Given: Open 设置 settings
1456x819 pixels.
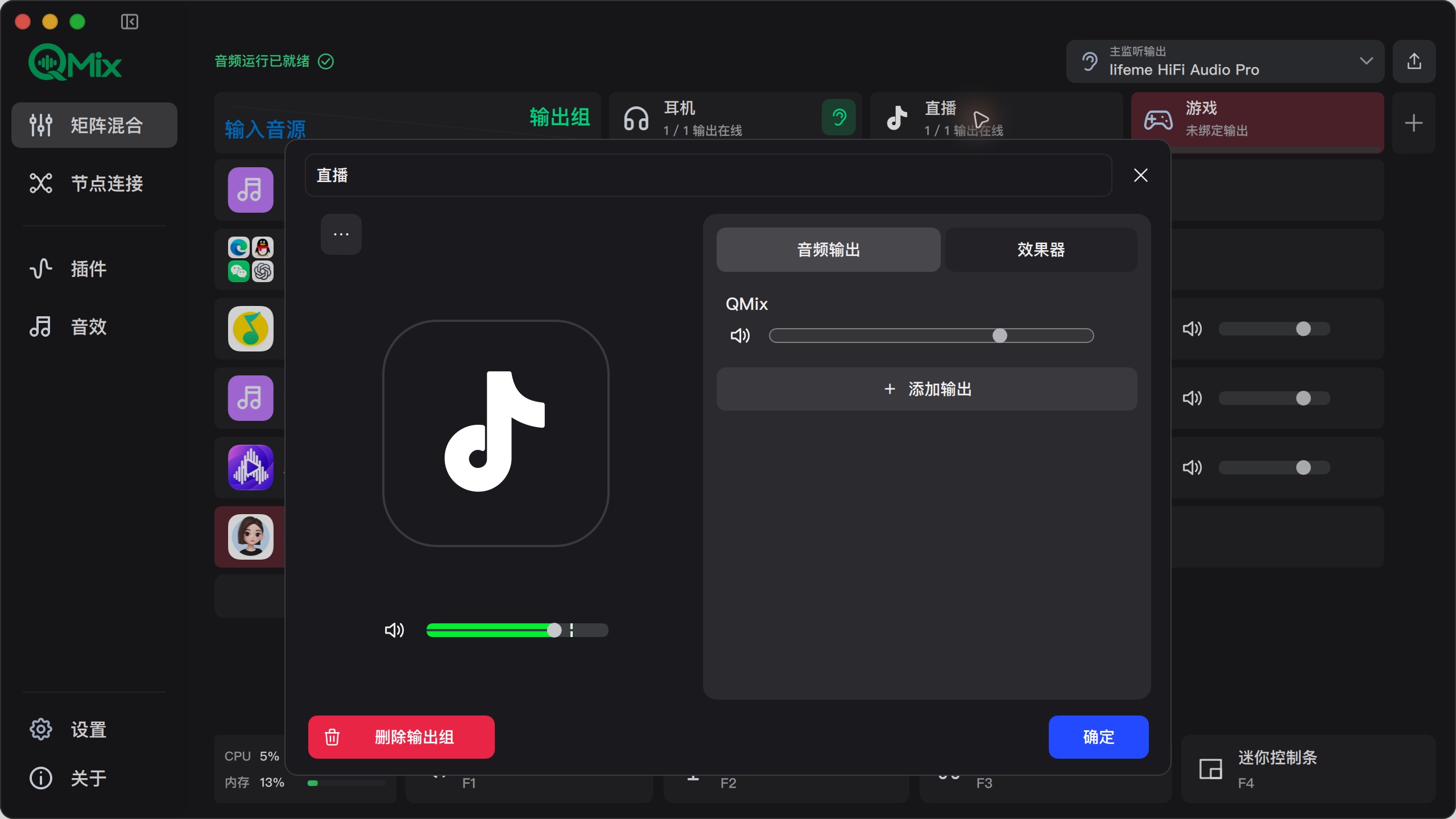Looking at the screenshot, I should tap(94, 729).
